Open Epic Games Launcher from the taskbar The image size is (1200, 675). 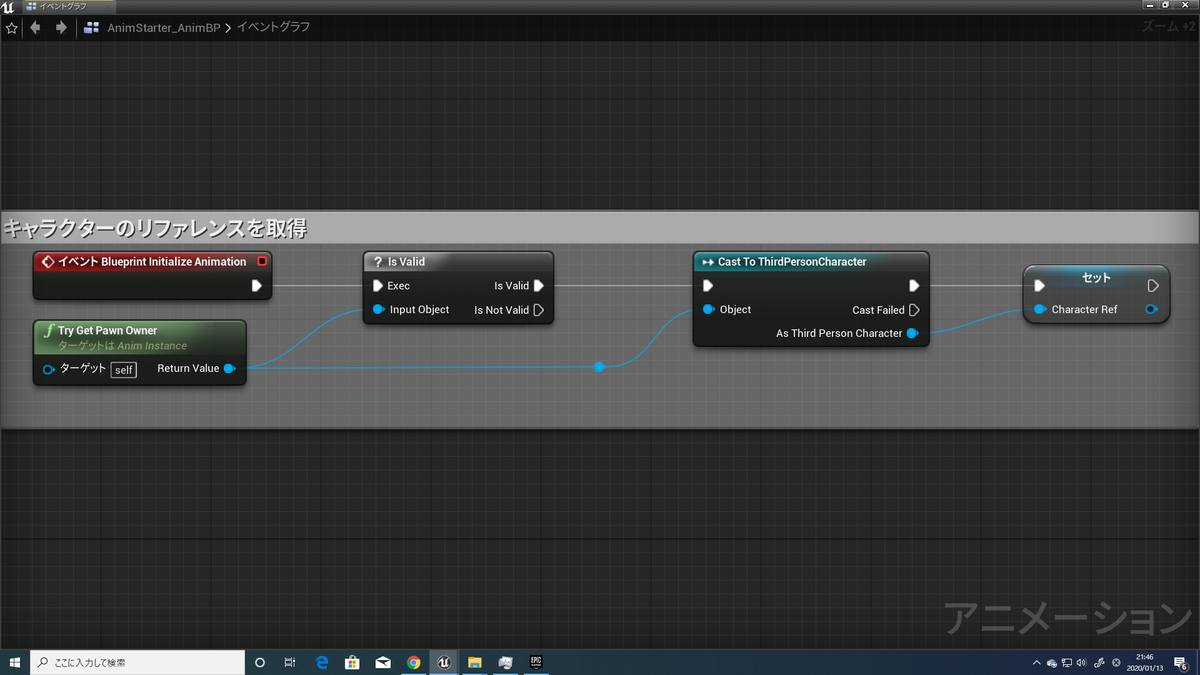[536, 662]
